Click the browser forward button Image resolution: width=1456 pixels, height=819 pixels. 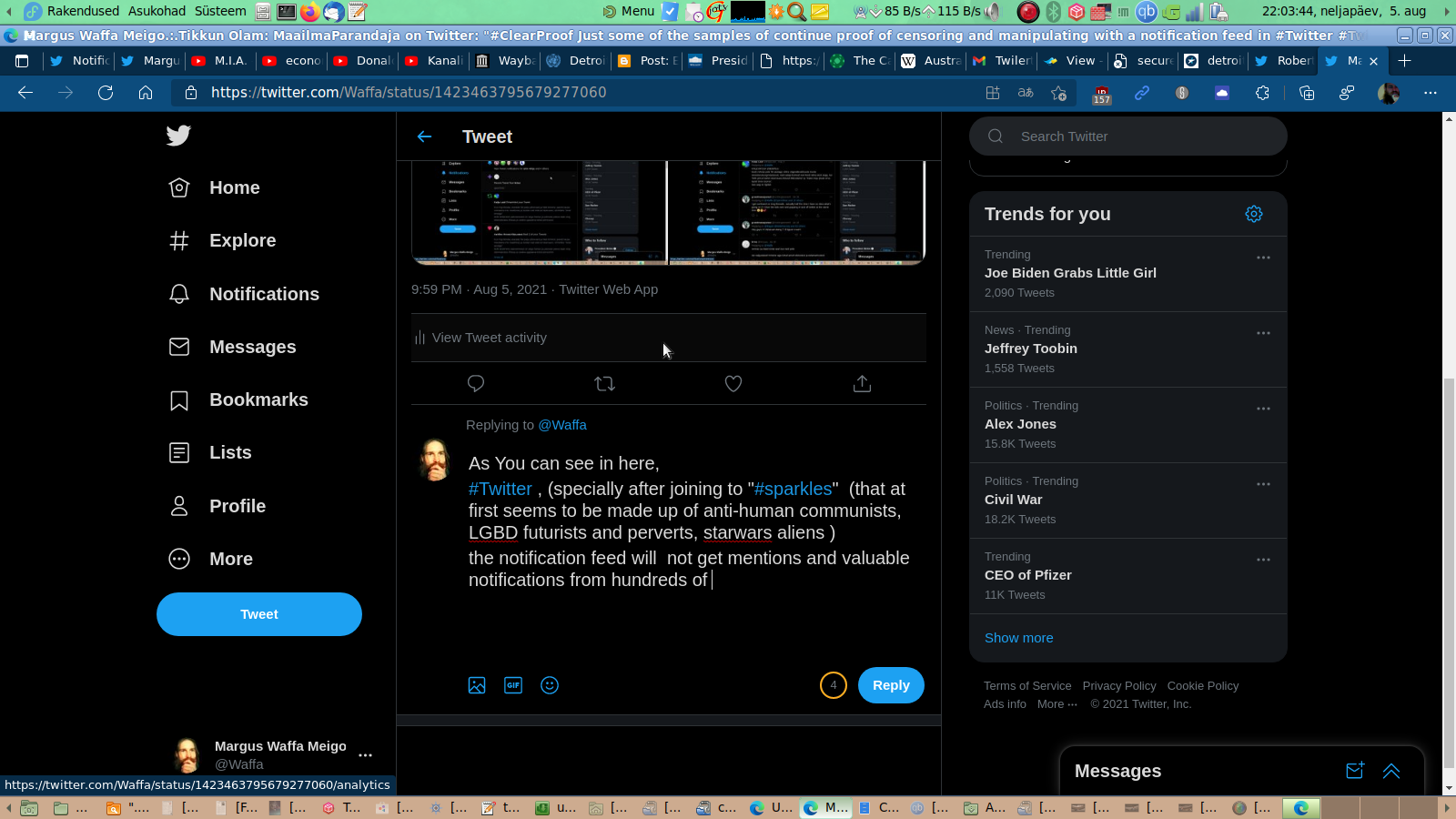[66, 93]
